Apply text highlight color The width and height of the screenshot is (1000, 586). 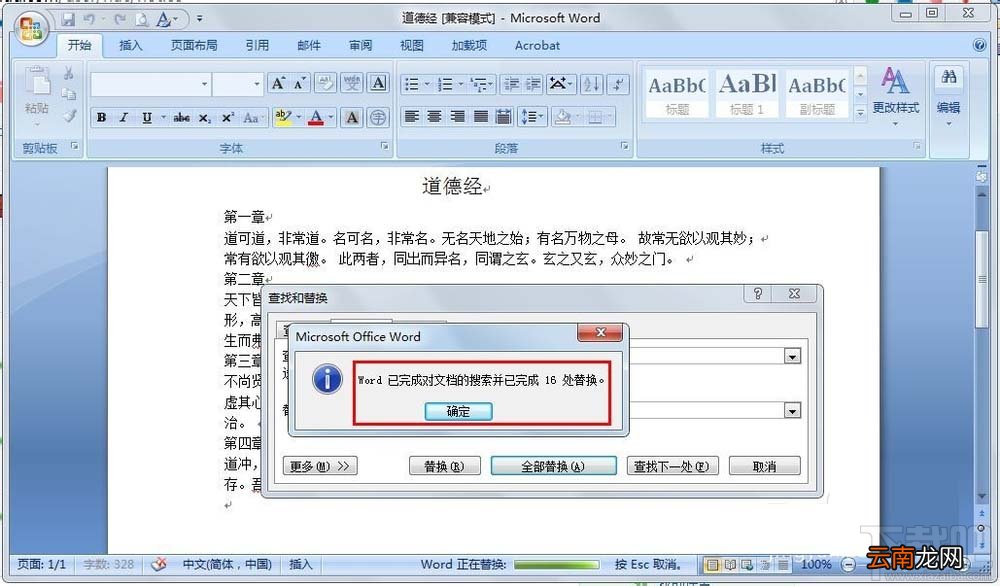pos(283,117)
